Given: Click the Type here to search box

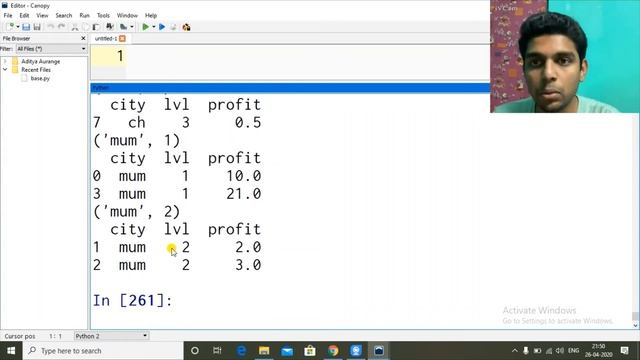Looking at the screenshot, I should click(x=103, y=351).
